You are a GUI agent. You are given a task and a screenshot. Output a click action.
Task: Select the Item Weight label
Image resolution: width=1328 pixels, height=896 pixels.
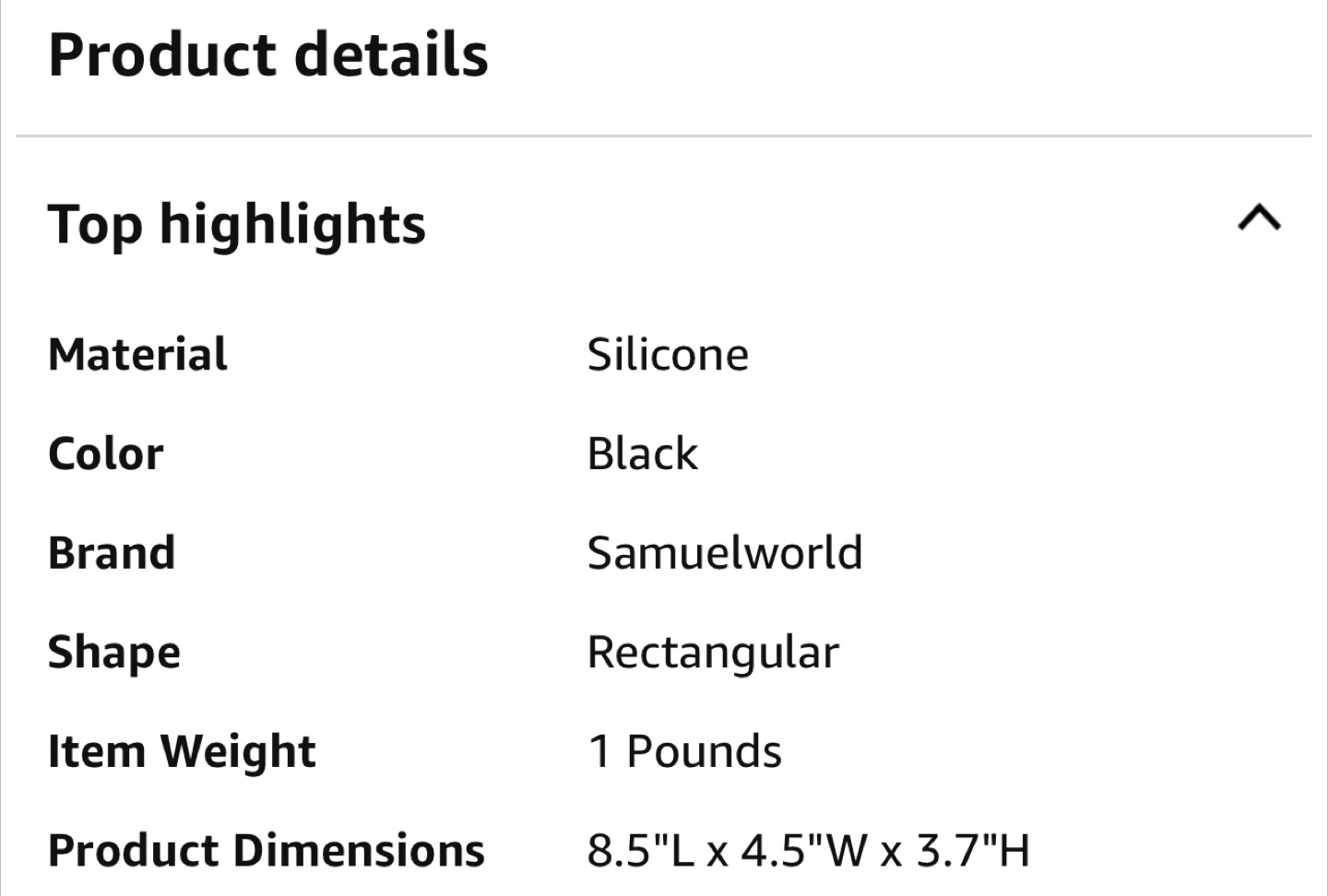[x=182, y=751]
